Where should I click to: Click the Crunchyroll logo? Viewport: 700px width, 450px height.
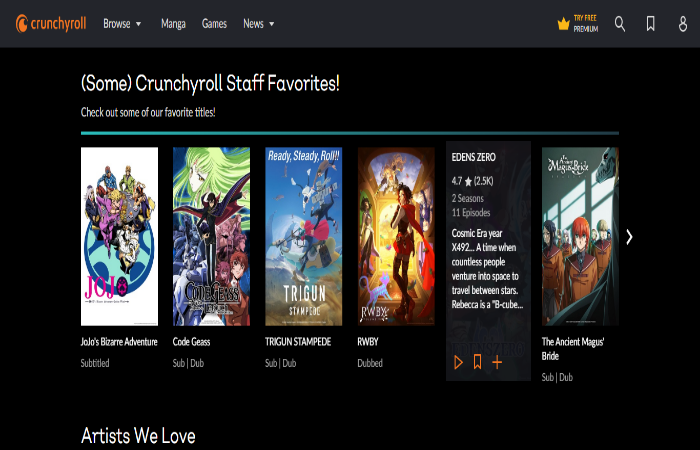tap(51, 24)
